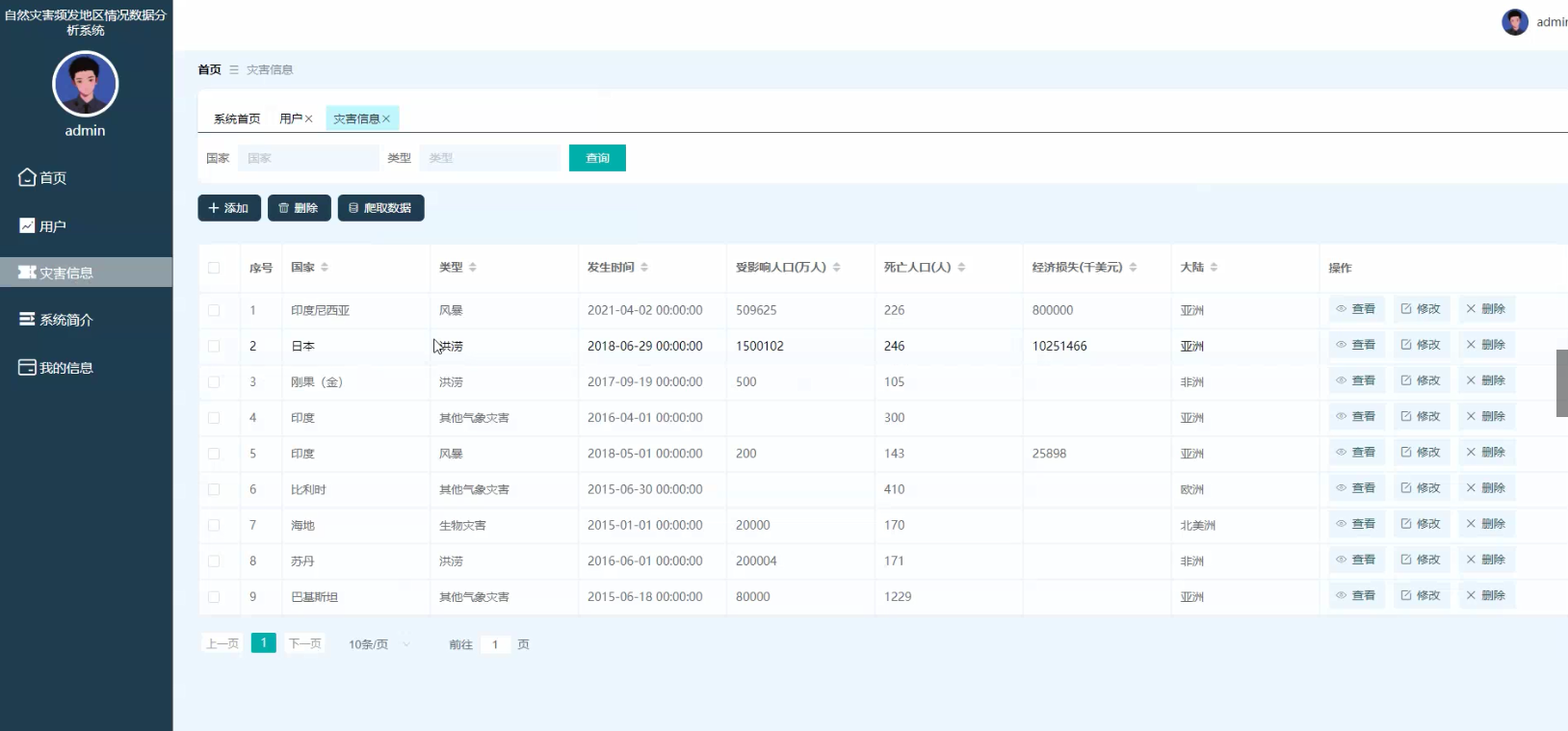Check the row for 刚果（金）
1568x731 pixels.
tap(214, 382)
